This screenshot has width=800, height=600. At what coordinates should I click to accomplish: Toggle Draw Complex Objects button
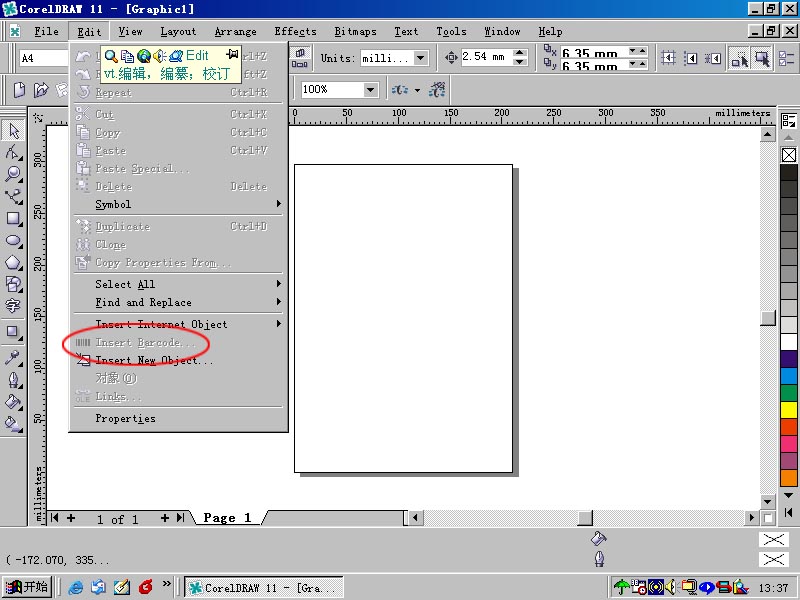pyautogui.click(x=740, y=58)
